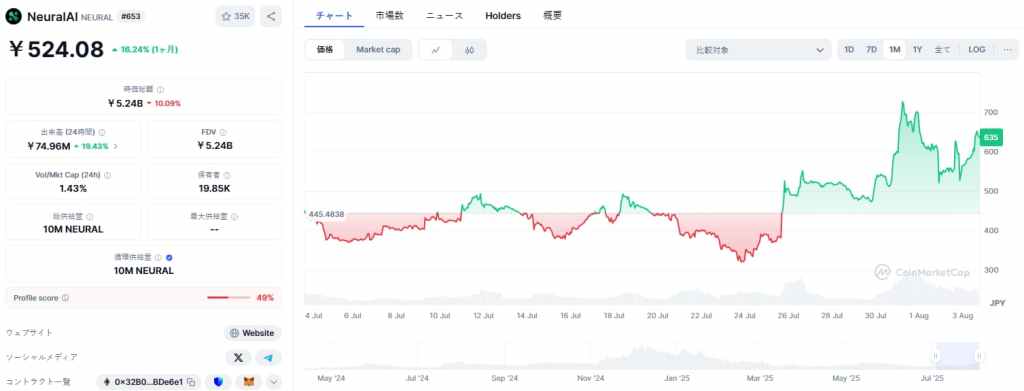Select the 1Y time range button

918,50
